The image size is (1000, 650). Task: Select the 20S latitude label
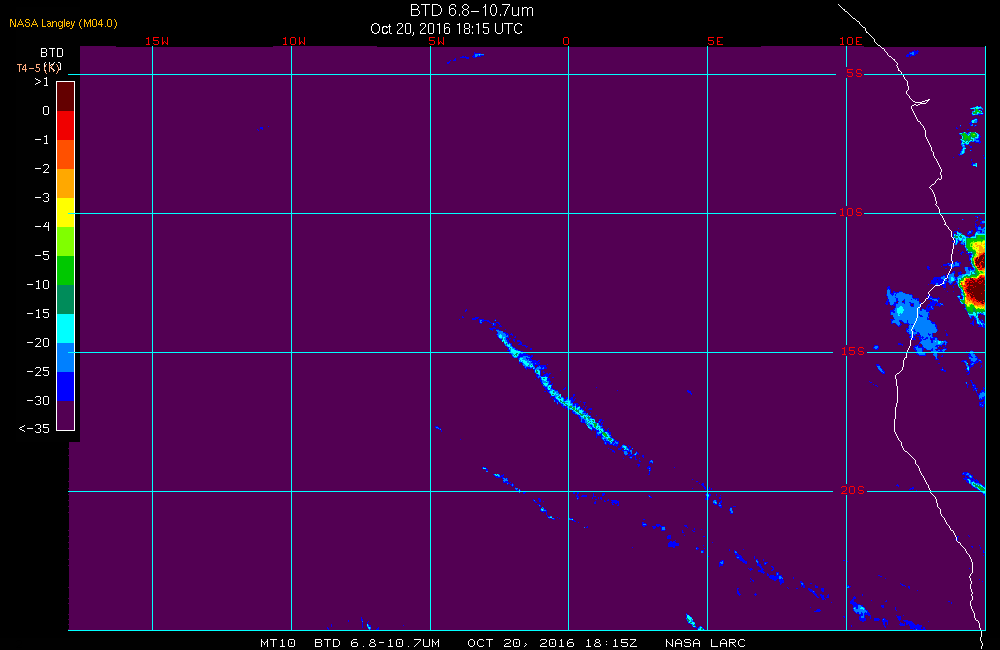click(853, 491)
